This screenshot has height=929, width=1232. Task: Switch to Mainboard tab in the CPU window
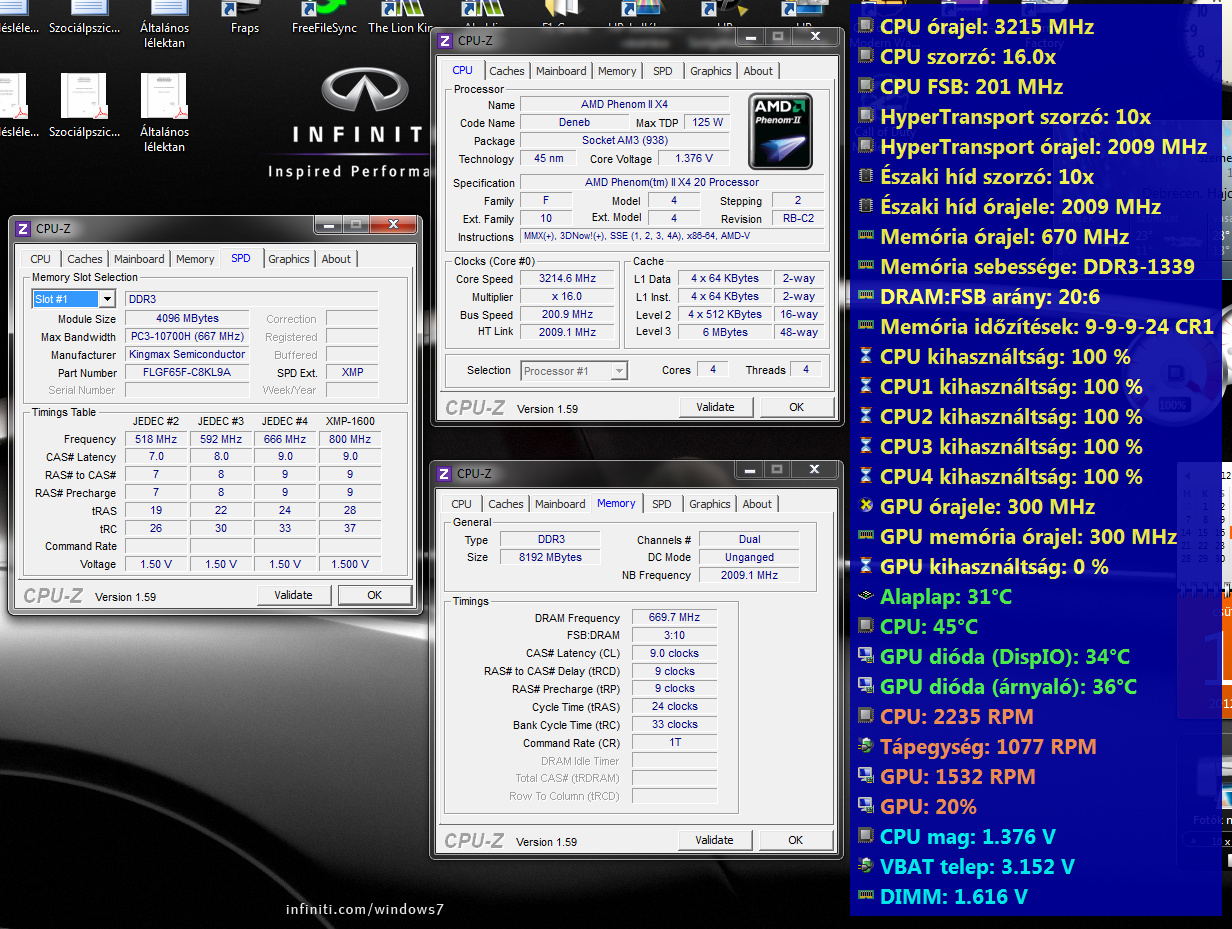pyautogui.click(x=561, y=71)
